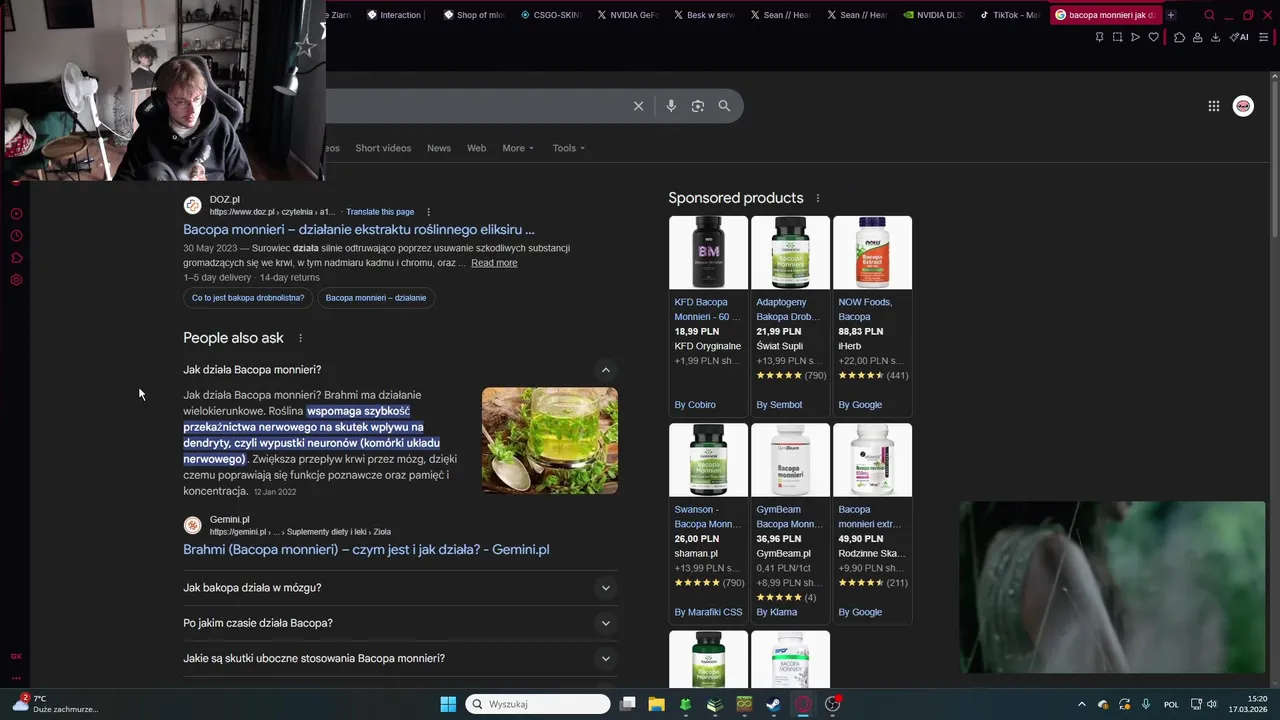This screenshot has width=1280, height=720.
Task: Take a snapshot with Opera toolbar icon
Action: [1117, 37]
